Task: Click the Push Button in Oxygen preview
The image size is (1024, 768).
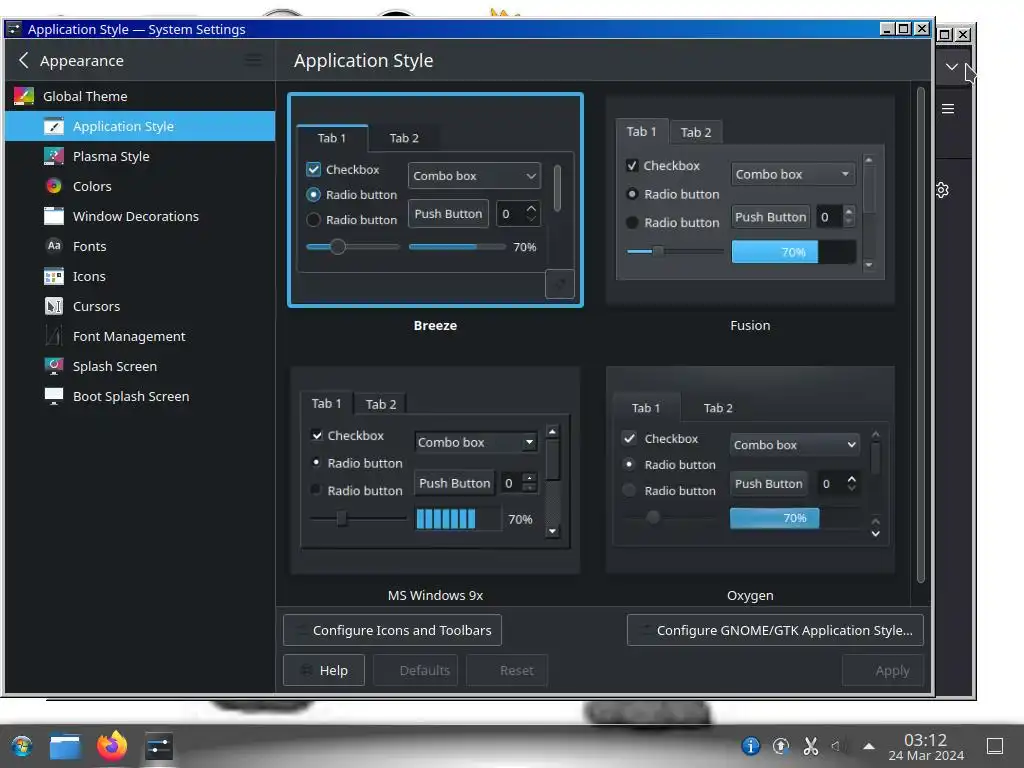Action: point(768,484)
